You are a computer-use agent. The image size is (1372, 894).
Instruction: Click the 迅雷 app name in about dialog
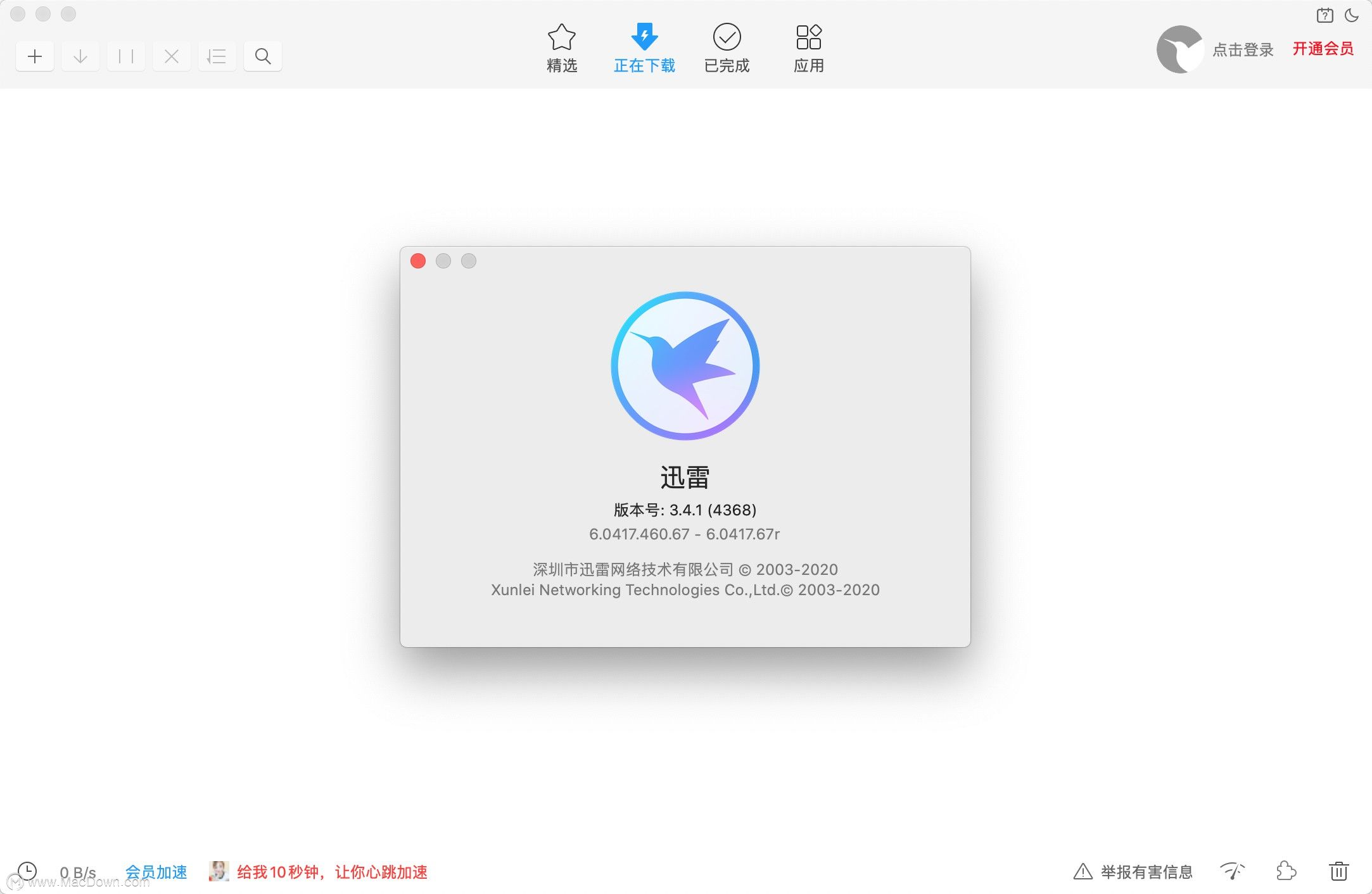[685, 477]
